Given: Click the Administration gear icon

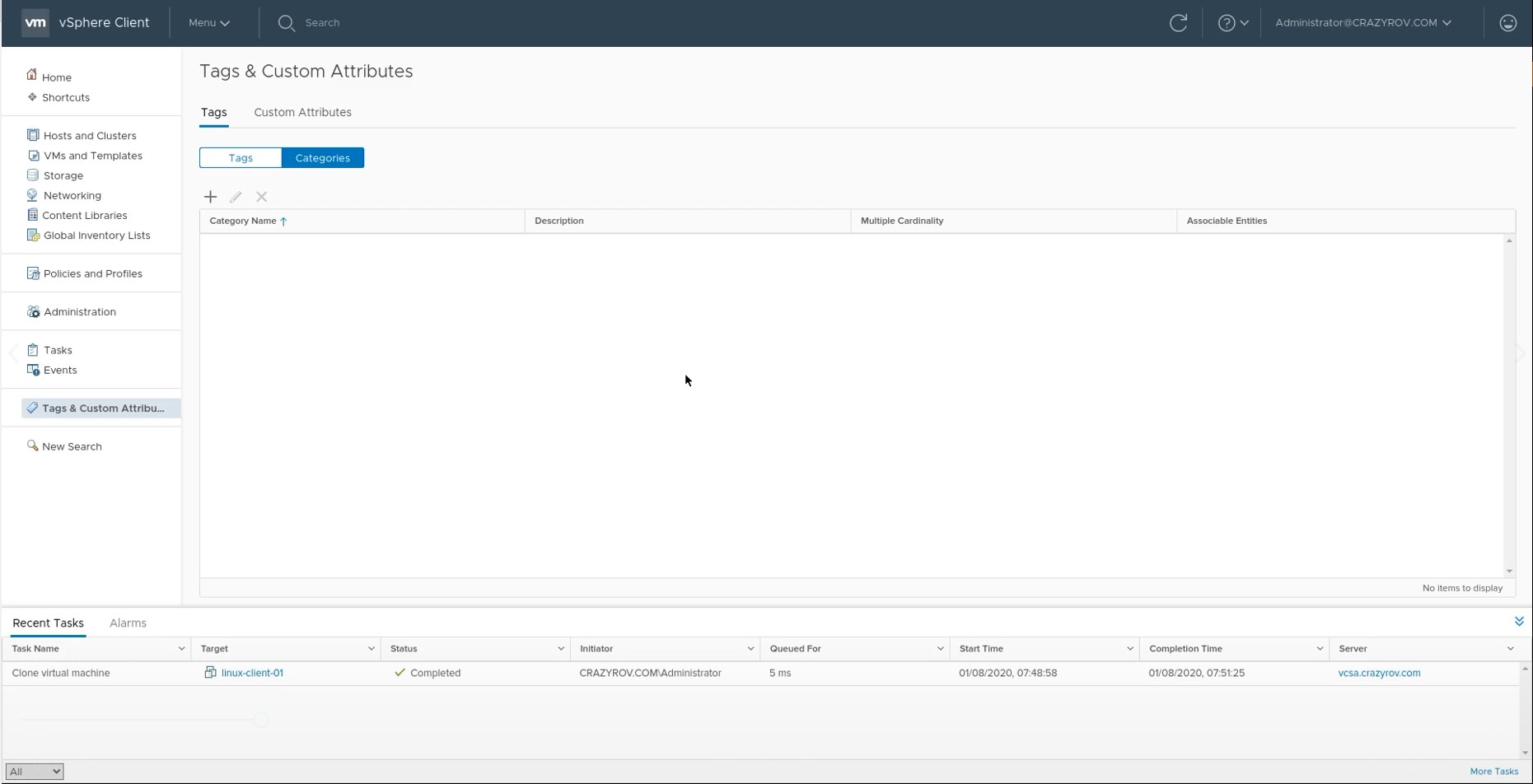Looking at the screenshot, I should (33, 311).
